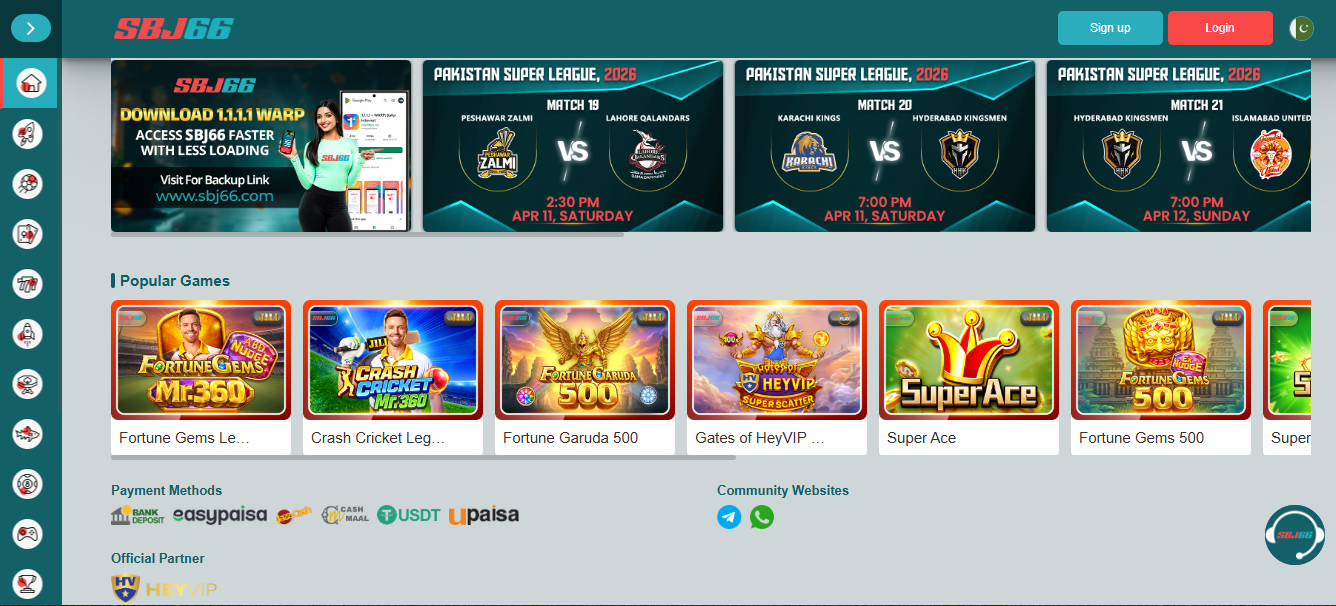The image size is (1336, 606).
Task: Open the trophy icon in the sidebar
Action: tap(27, 585)
